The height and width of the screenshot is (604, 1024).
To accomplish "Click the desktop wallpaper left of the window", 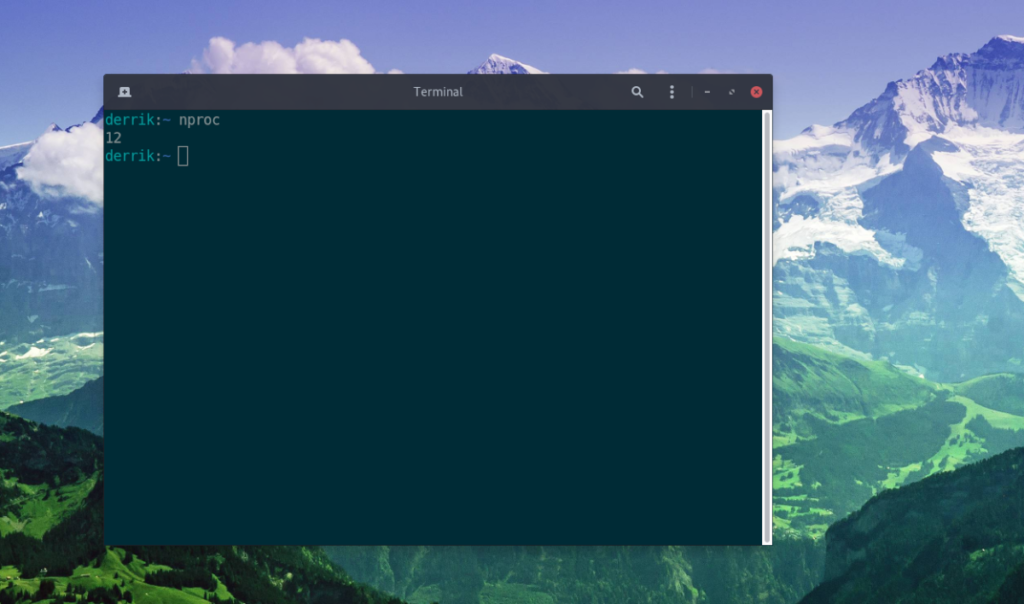I will 50,300.
